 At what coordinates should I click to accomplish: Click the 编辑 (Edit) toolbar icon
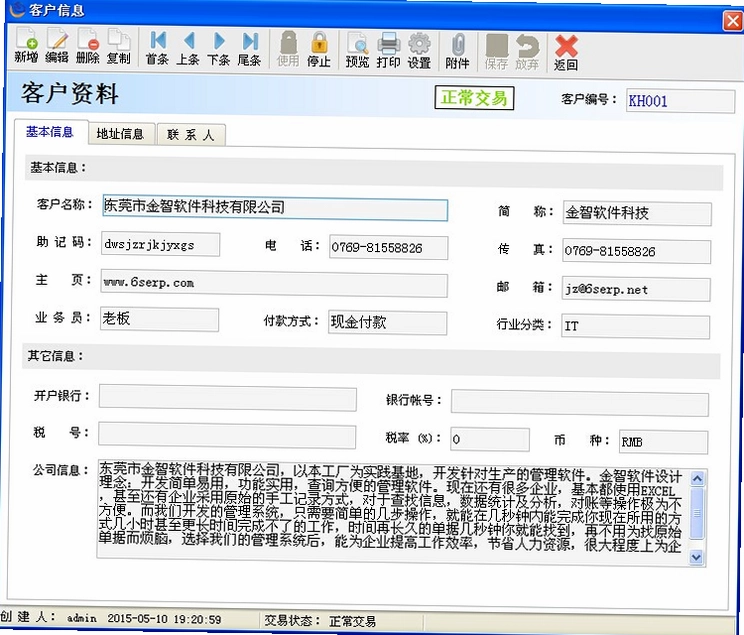click(57, 46)
